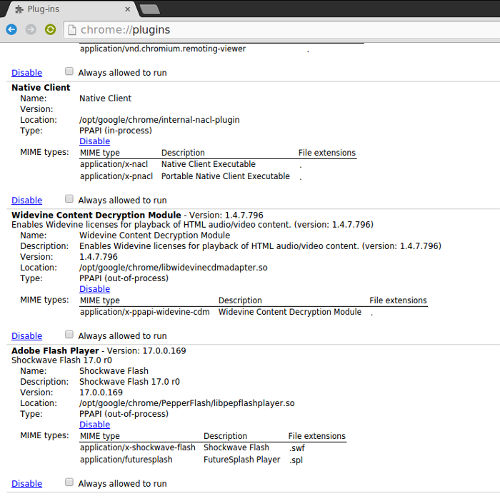This screenshot has width=500, height=496.
Task: Click the Disable link above the Native Client heading
Action: pos(27,73)
